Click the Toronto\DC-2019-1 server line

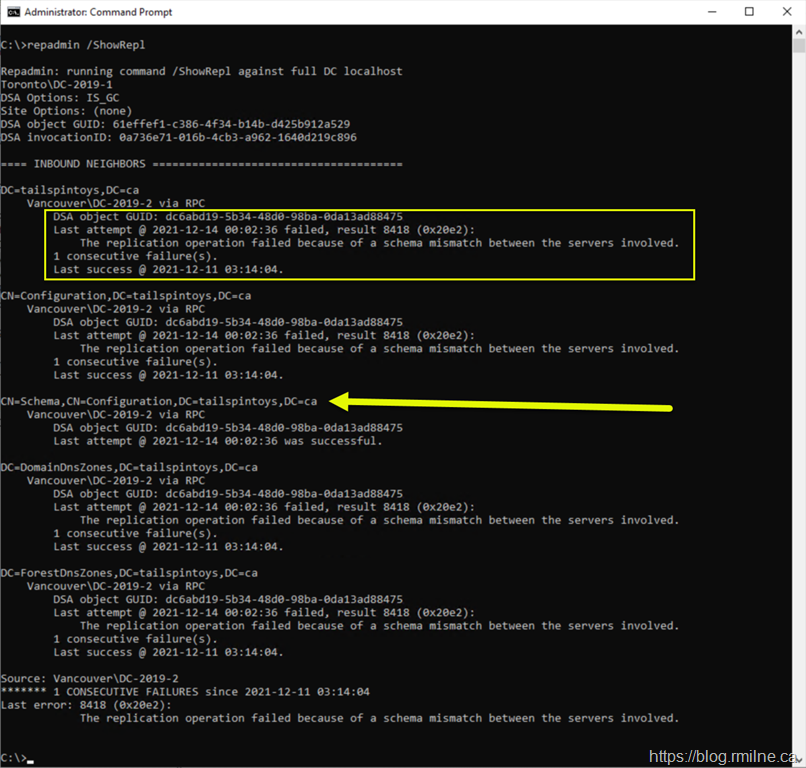(56, 85)
